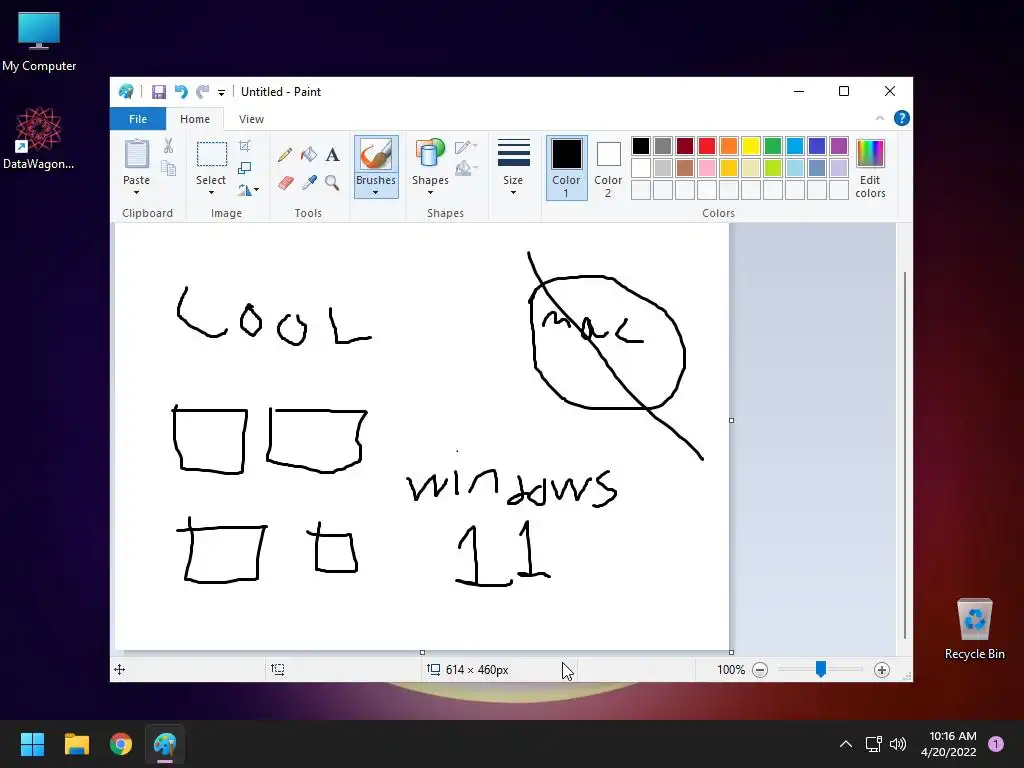This screenshot has height=768, width=1024.
Task: Click the Crop icon
Action: [244, 146]
